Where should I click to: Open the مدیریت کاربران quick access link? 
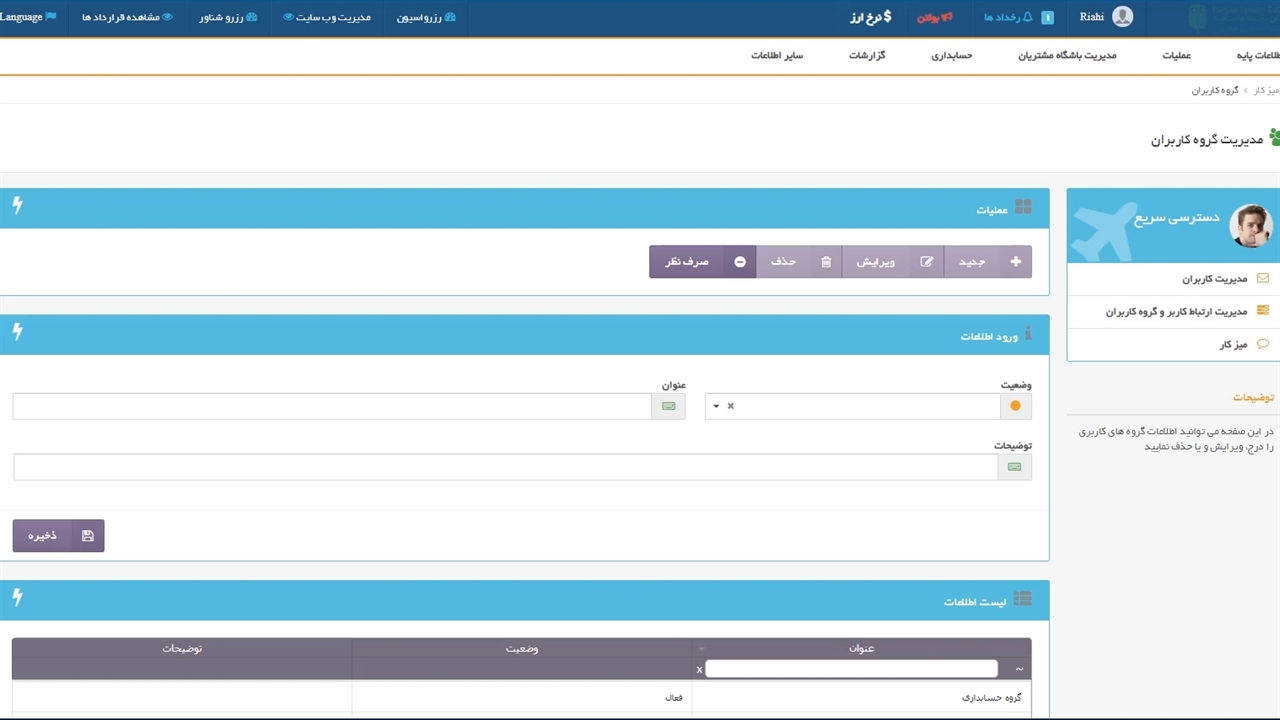coord(1214,279)
